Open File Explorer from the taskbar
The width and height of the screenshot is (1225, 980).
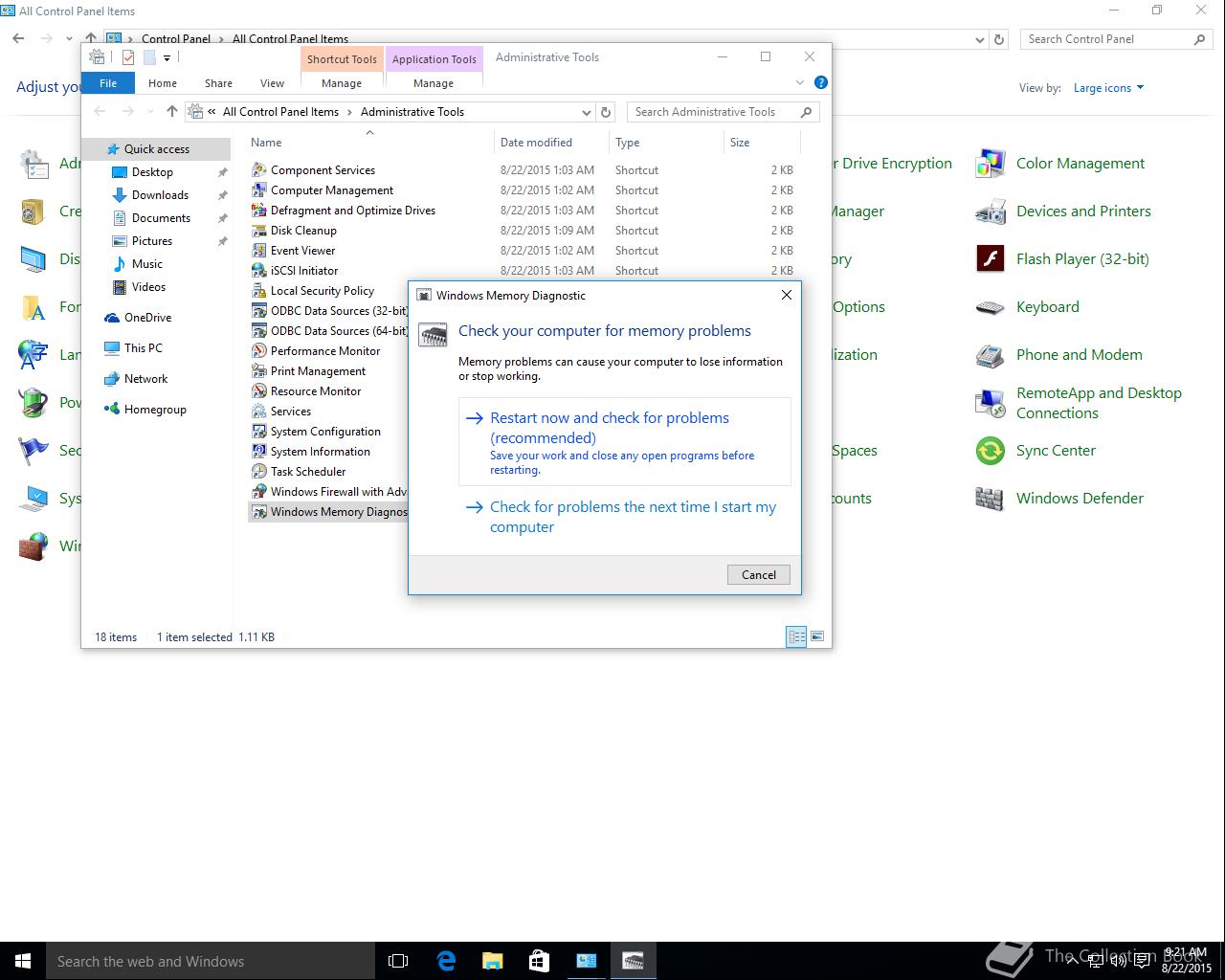[x=492, y=961]
